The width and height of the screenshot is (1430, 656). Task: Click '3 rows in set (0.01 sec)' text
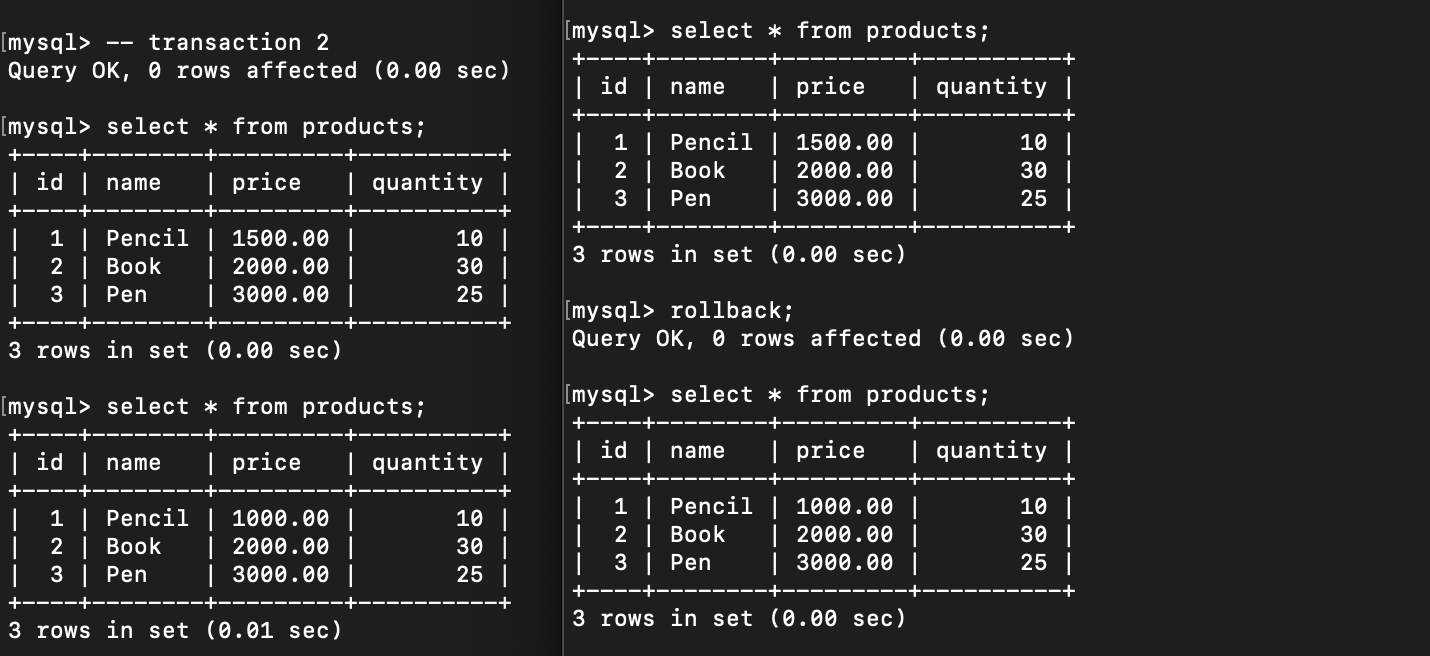coord(175,630)
